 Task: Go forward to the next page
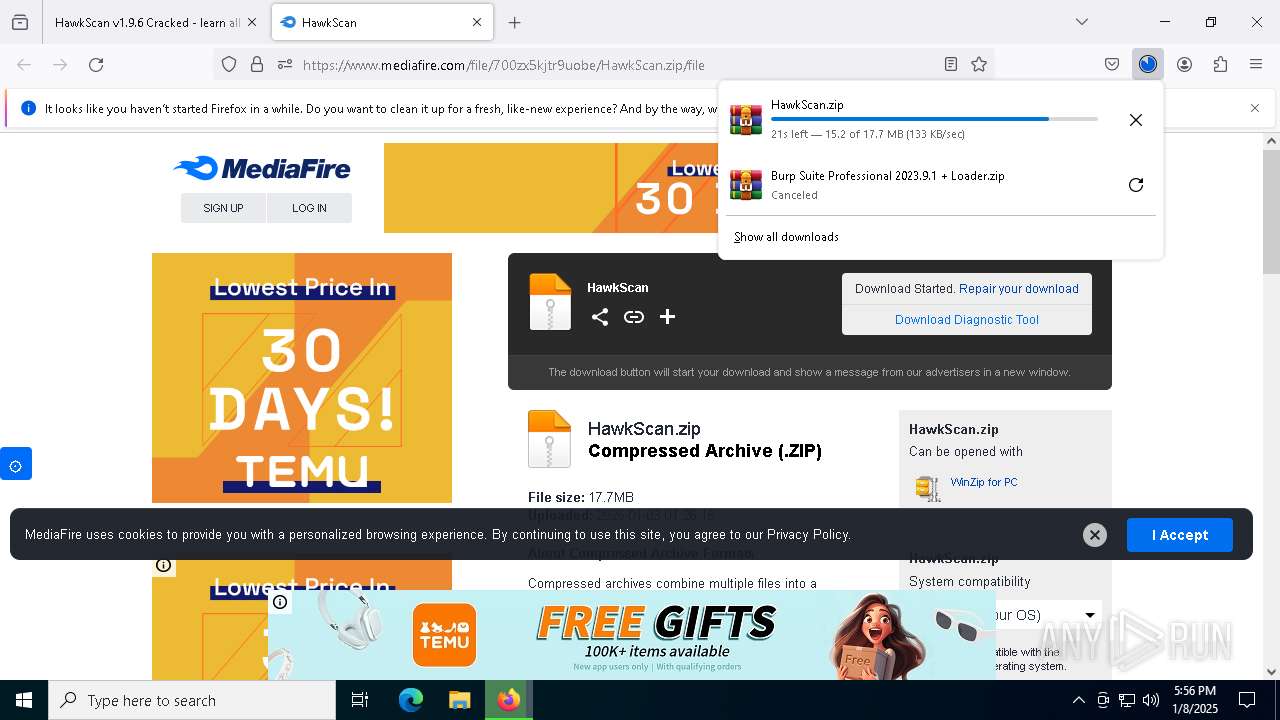pyautogui.click(x=60, y=64)
